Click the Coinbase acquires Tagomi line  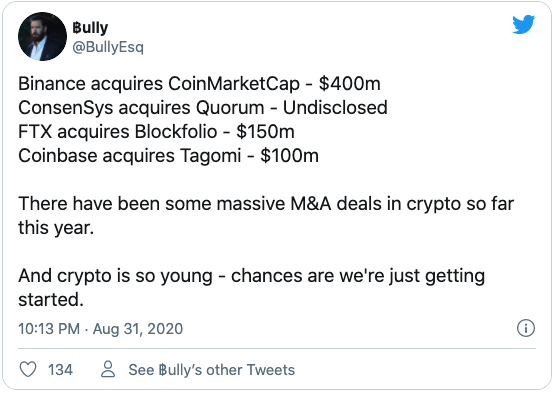[168, 156]
